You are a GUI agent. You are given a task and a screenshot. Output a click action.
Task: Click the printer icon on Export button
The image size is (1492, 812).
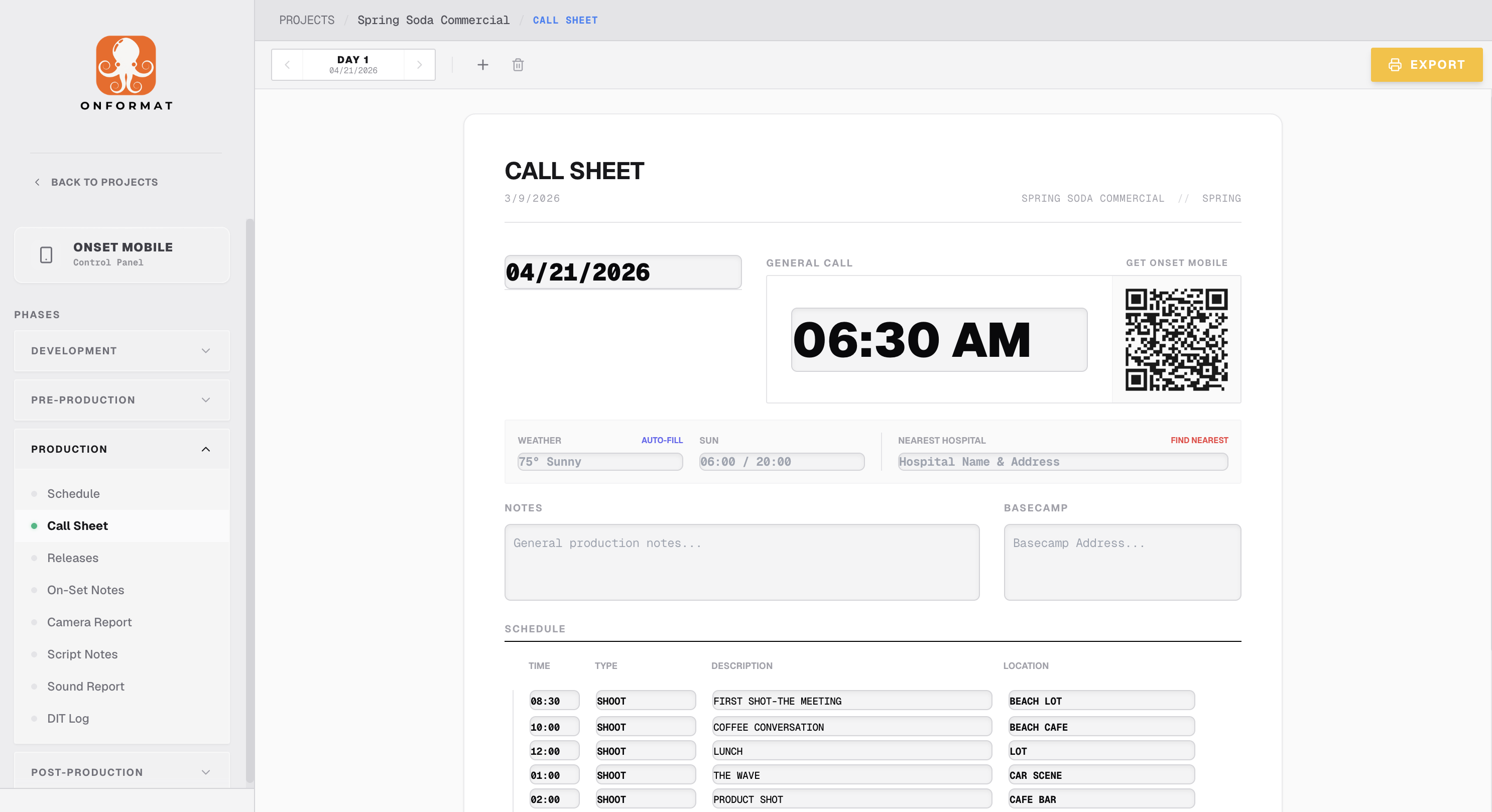point(1394,64)
